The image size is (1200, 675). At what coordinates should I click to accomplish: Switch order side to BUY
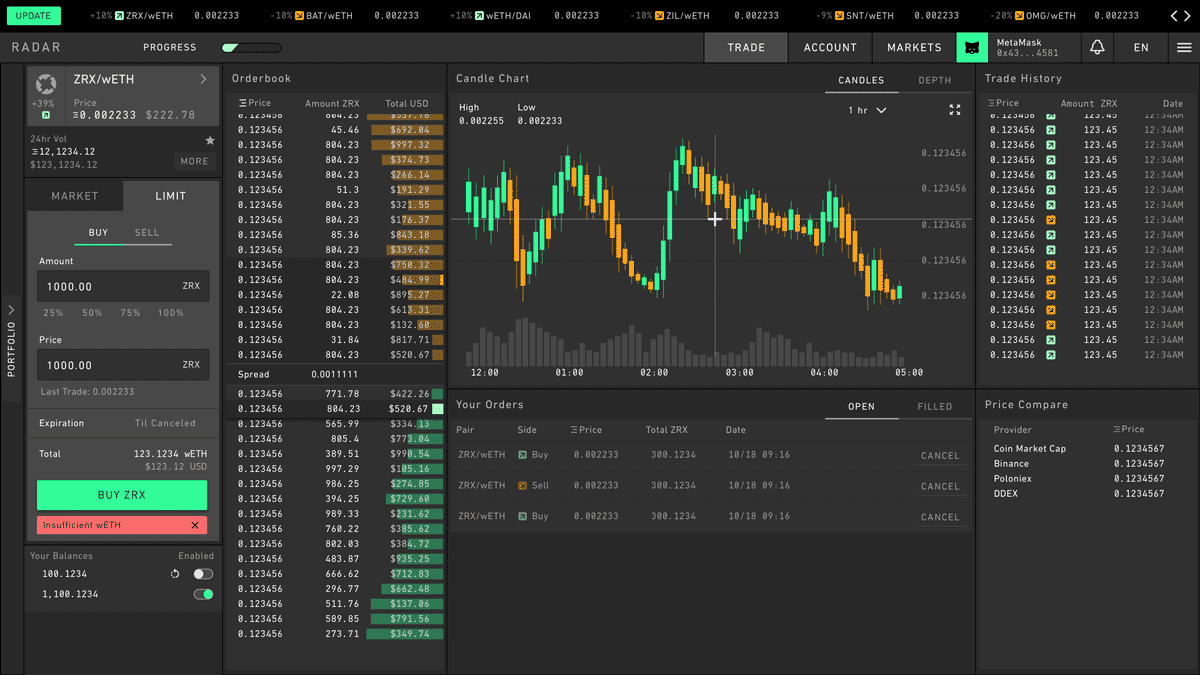[98, 233]
